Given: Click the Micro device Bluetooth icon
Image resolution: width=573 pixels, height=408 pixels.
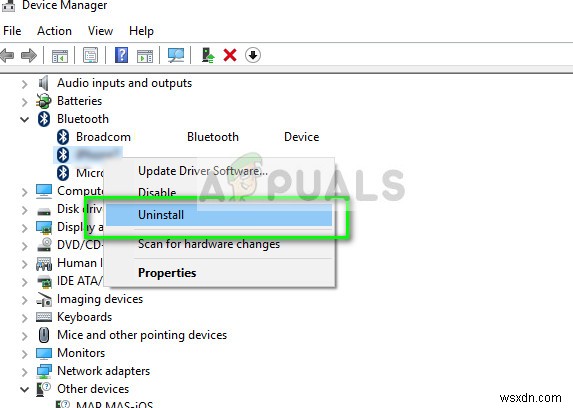Looking at the screenshot, I should point(63,173).
